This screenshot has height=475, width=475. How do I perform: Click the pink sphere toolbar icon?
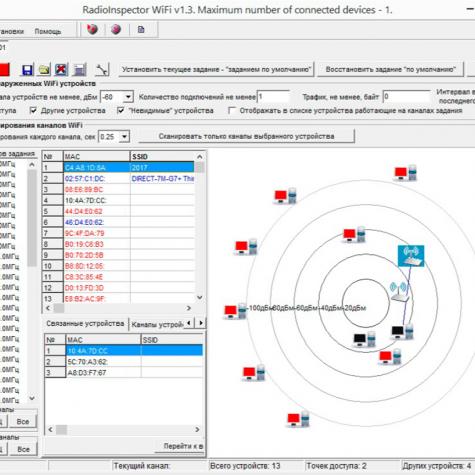click(116, 29)
